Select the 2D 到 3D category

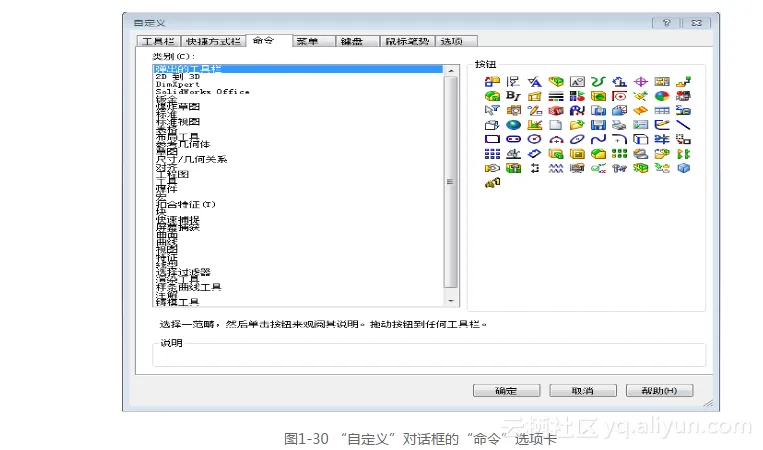coord(178,77)
